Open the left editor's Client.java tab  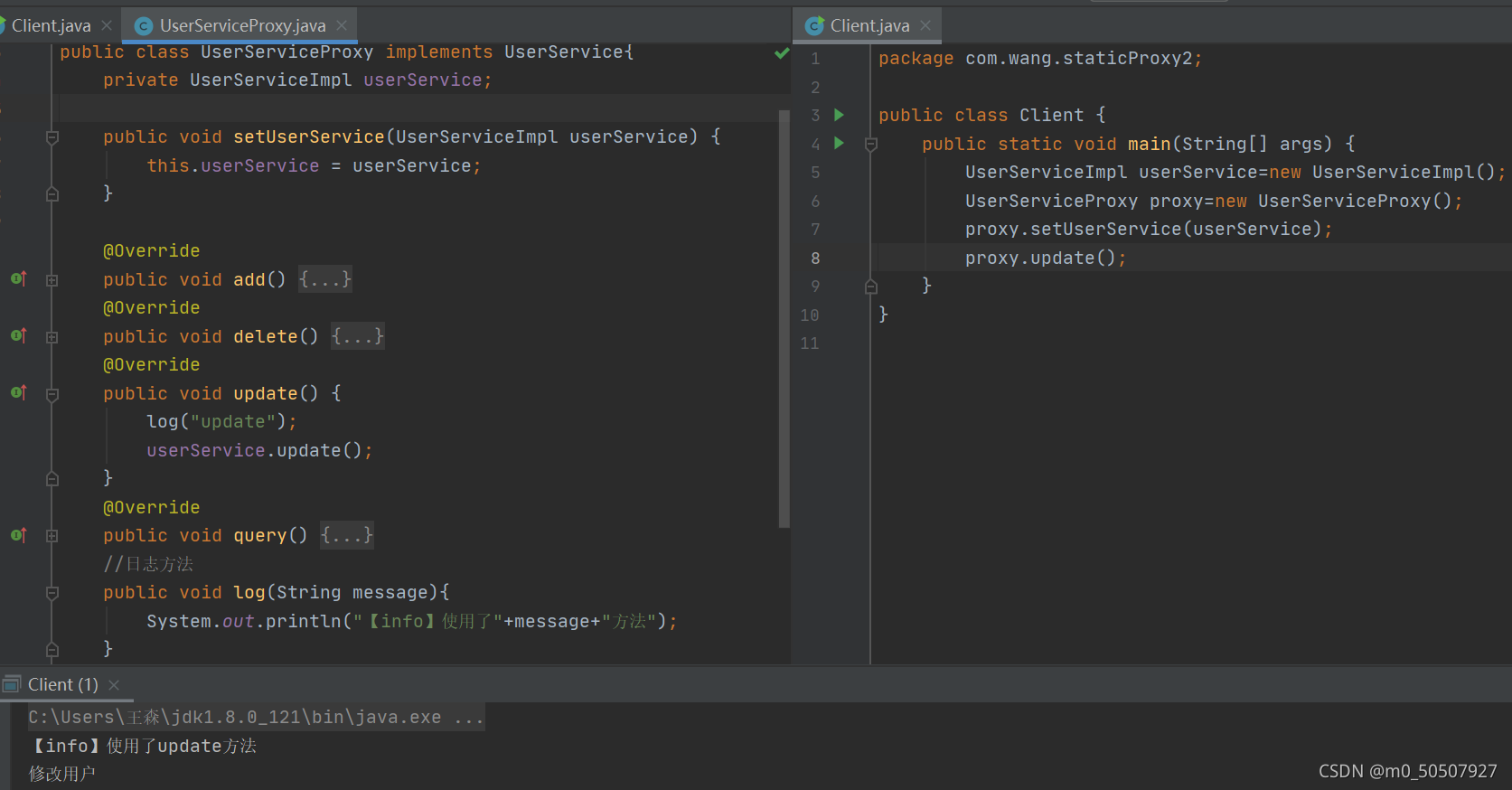click(51, 25)
